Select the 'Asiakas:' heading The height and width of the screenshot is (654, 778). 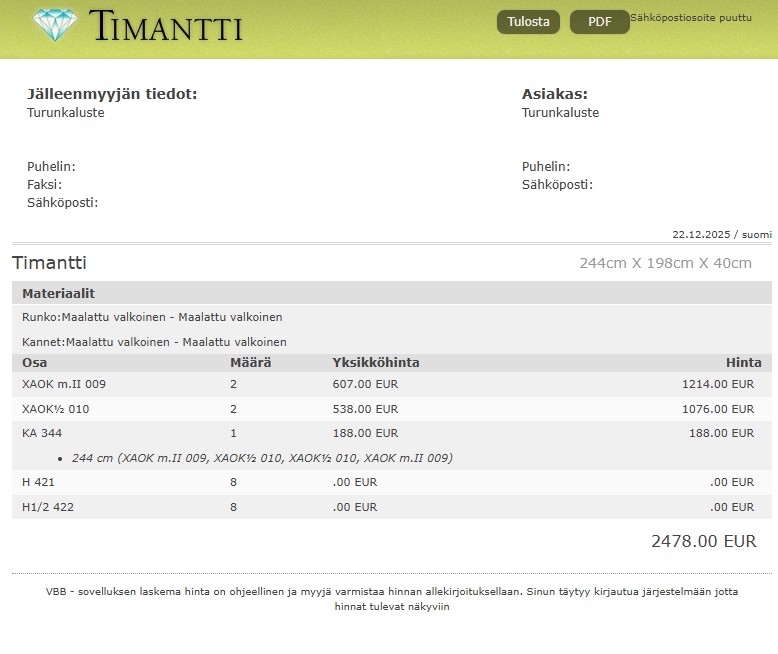(x=554, y=94)
